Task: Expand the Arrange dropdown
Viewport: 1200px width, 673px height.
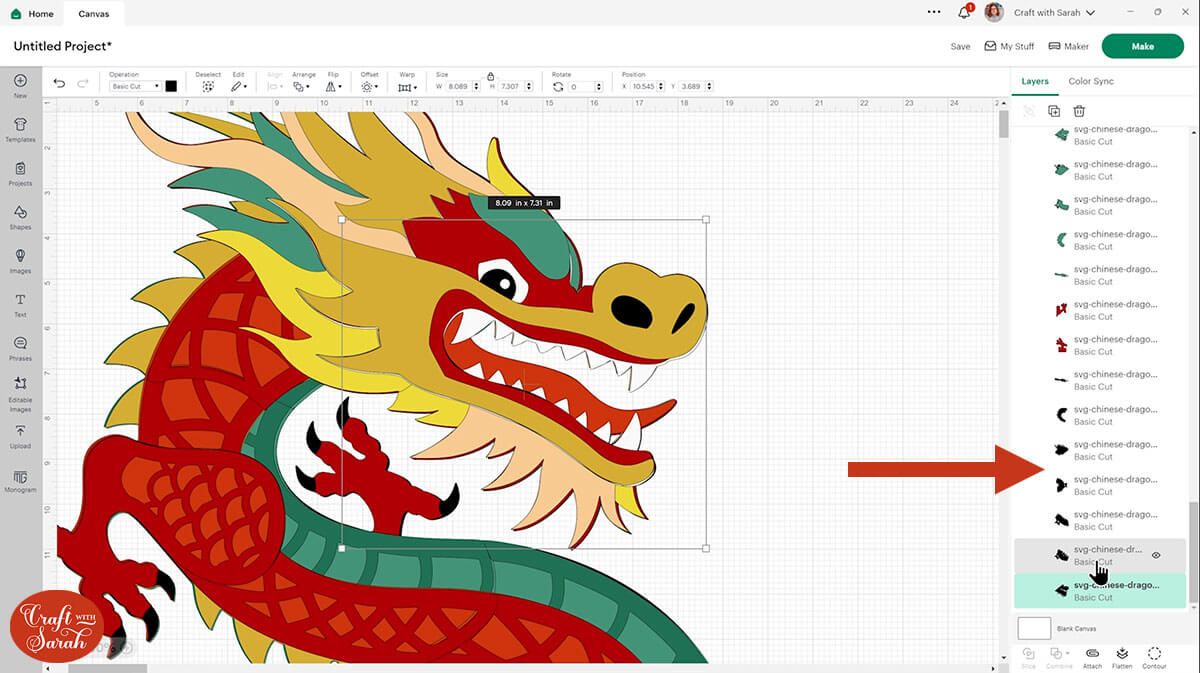Action: point(303,87)
